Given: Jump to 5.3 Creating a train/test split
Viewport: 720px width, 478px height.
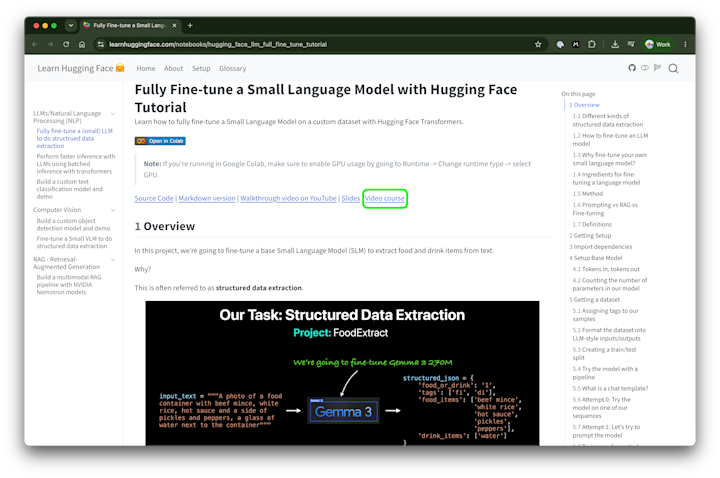Looking at the screenshot, I should pyautogui.click(x=604, y=354).
